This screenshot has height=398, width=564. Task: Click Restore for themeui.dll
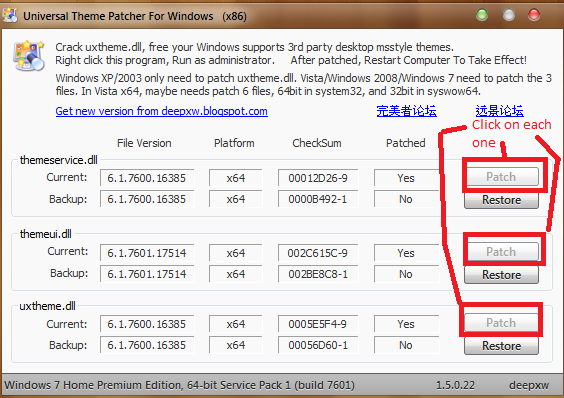click(501, 275)
